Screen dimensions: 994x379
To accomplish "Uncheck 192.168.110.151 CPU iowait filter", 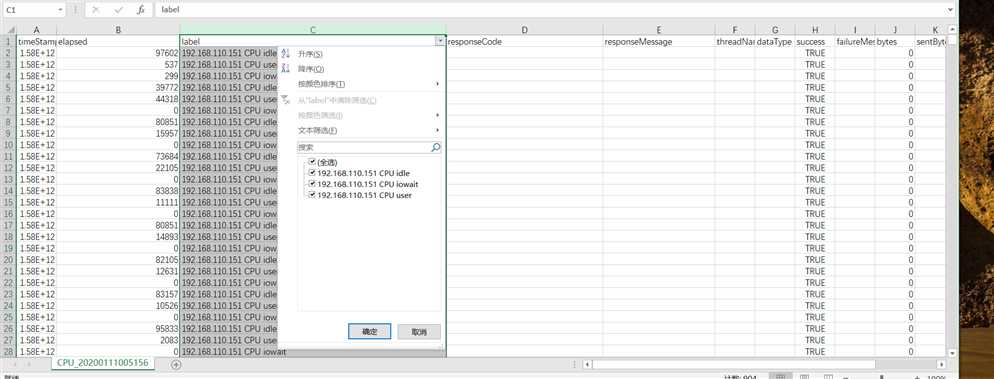I will click(x=311, y=184).
